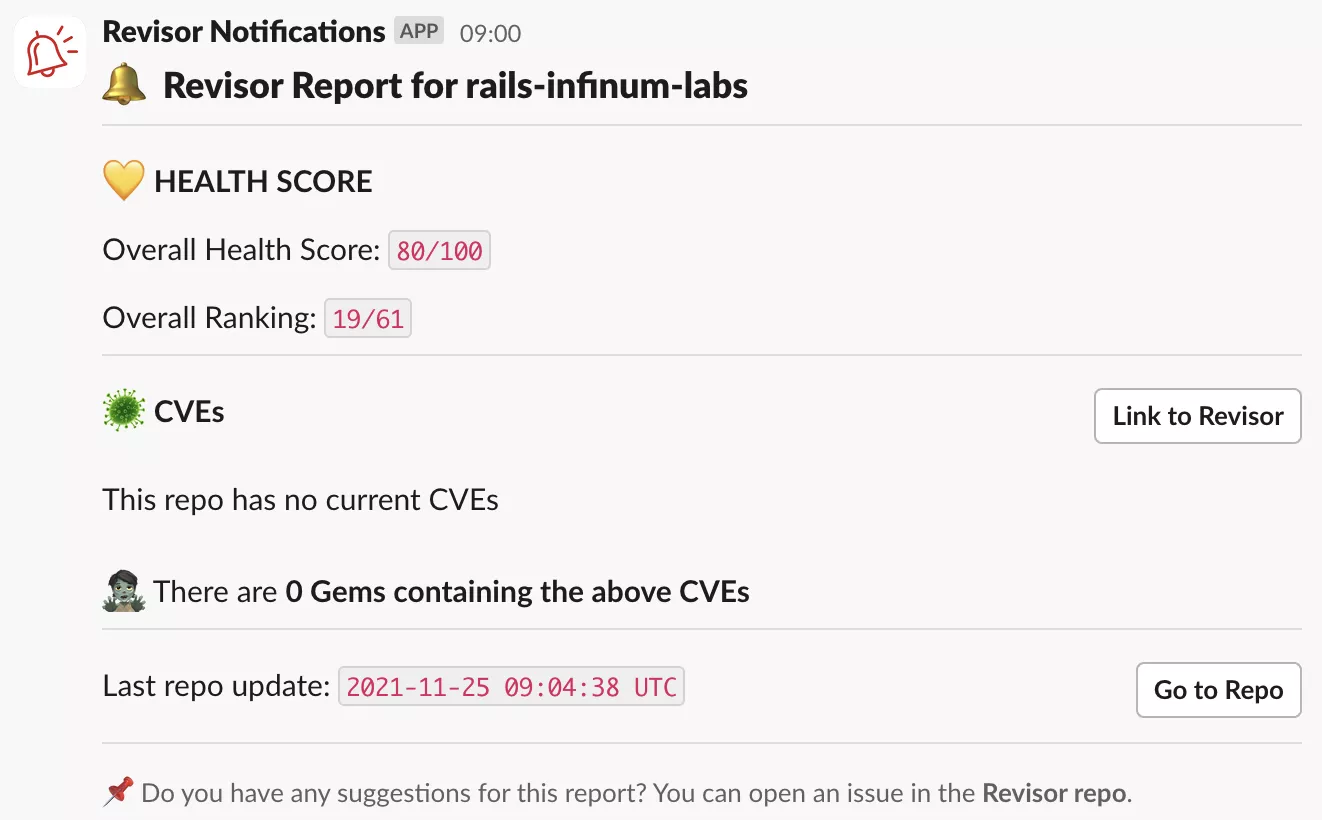Click the CVEs section heading text
This screenshot has height=820, width=1322.
pyautogui.click(x=189, y=411)
